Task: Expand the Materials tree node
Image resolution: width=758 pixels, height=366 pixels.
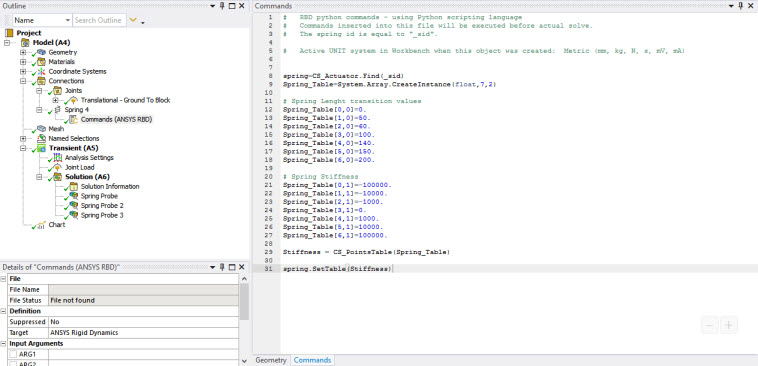Action: 23,62
